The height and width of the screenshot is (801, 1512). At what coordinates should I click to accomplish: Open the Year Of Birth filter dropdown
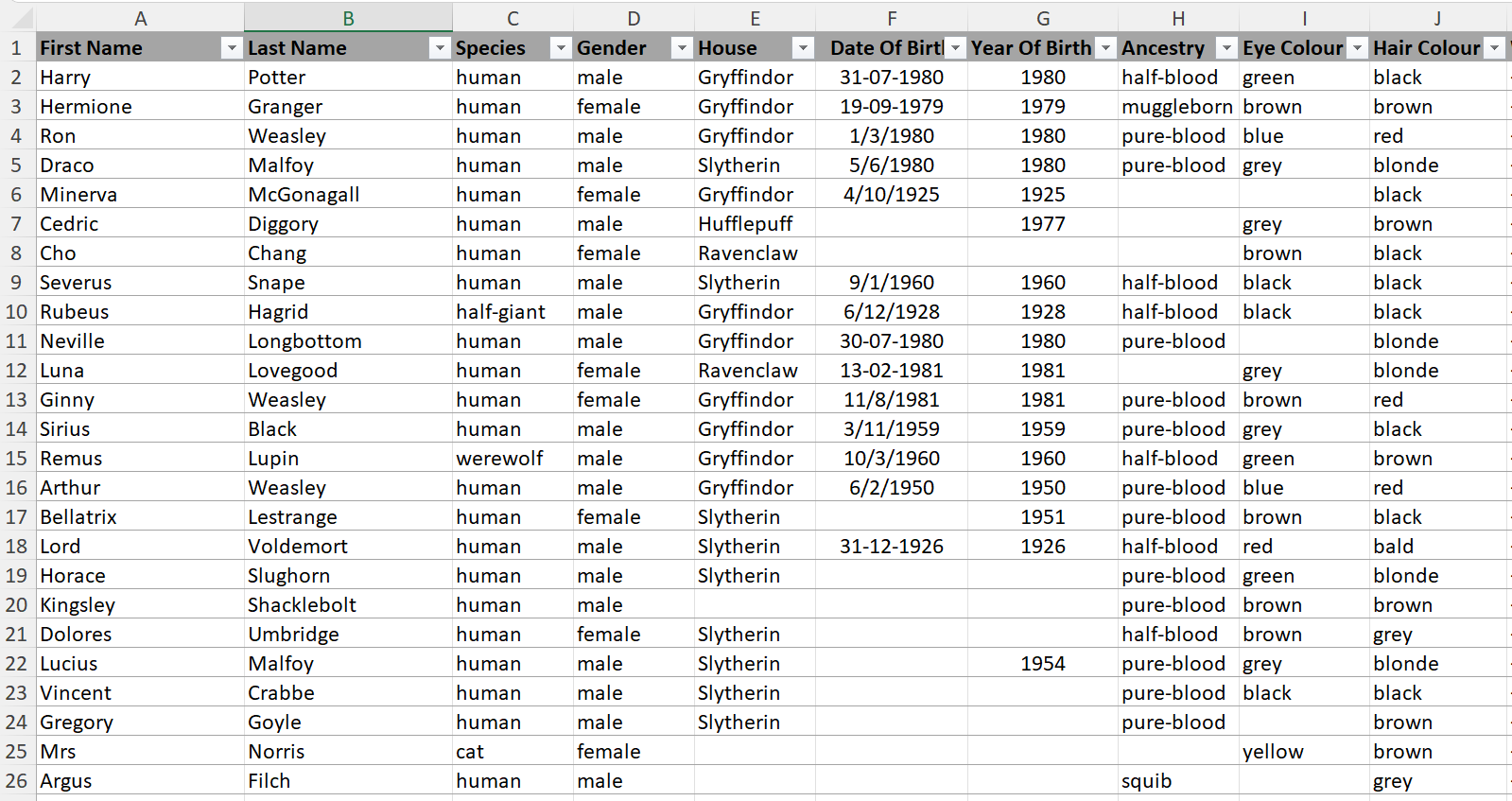pos(1105,48)
